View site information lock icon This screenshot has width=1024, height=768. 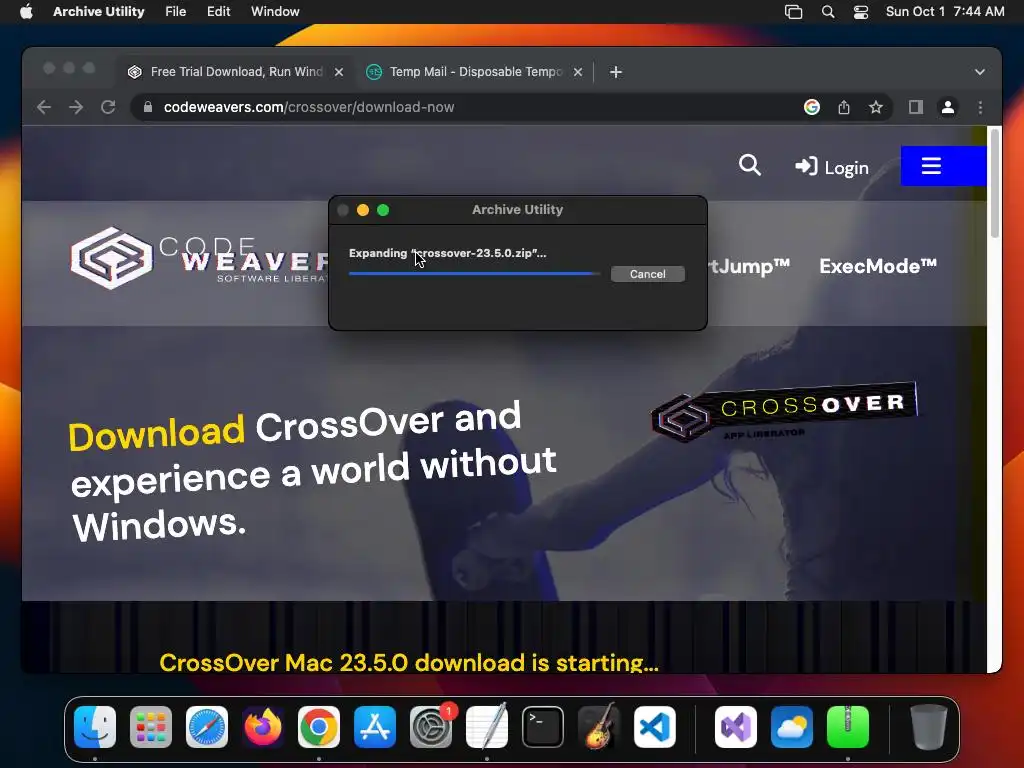click(148, 107)
